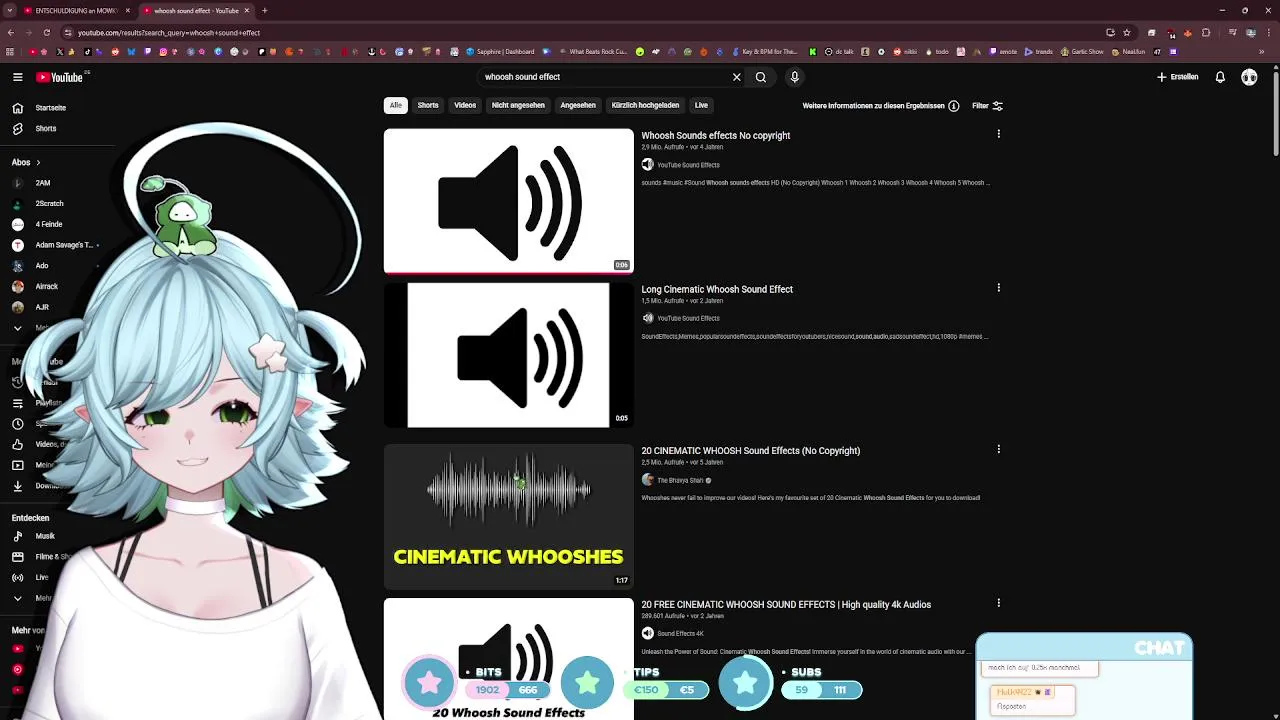The image size is (1280, 720).
Task: Go to Startseite in sidebar
Action: click(x=40, y=108)
